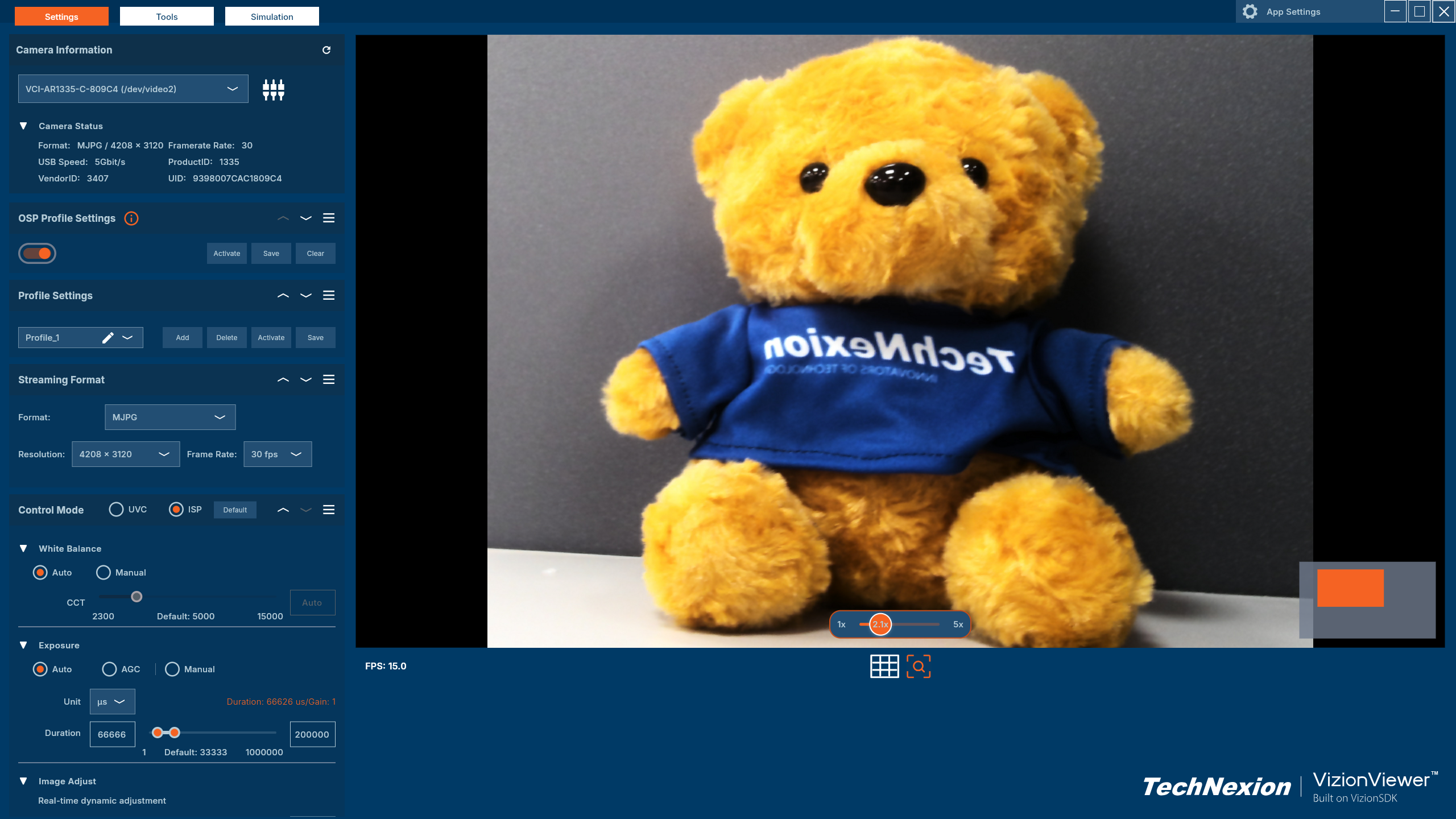Select Manual white balance
The image size is (1456, 819).
104,572
